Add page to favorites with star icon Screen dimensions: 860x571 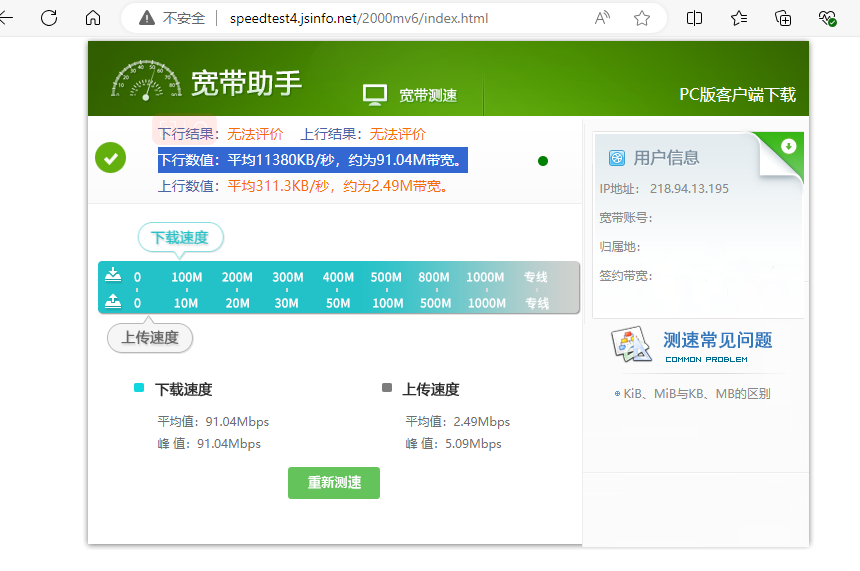tap(642, 18)
